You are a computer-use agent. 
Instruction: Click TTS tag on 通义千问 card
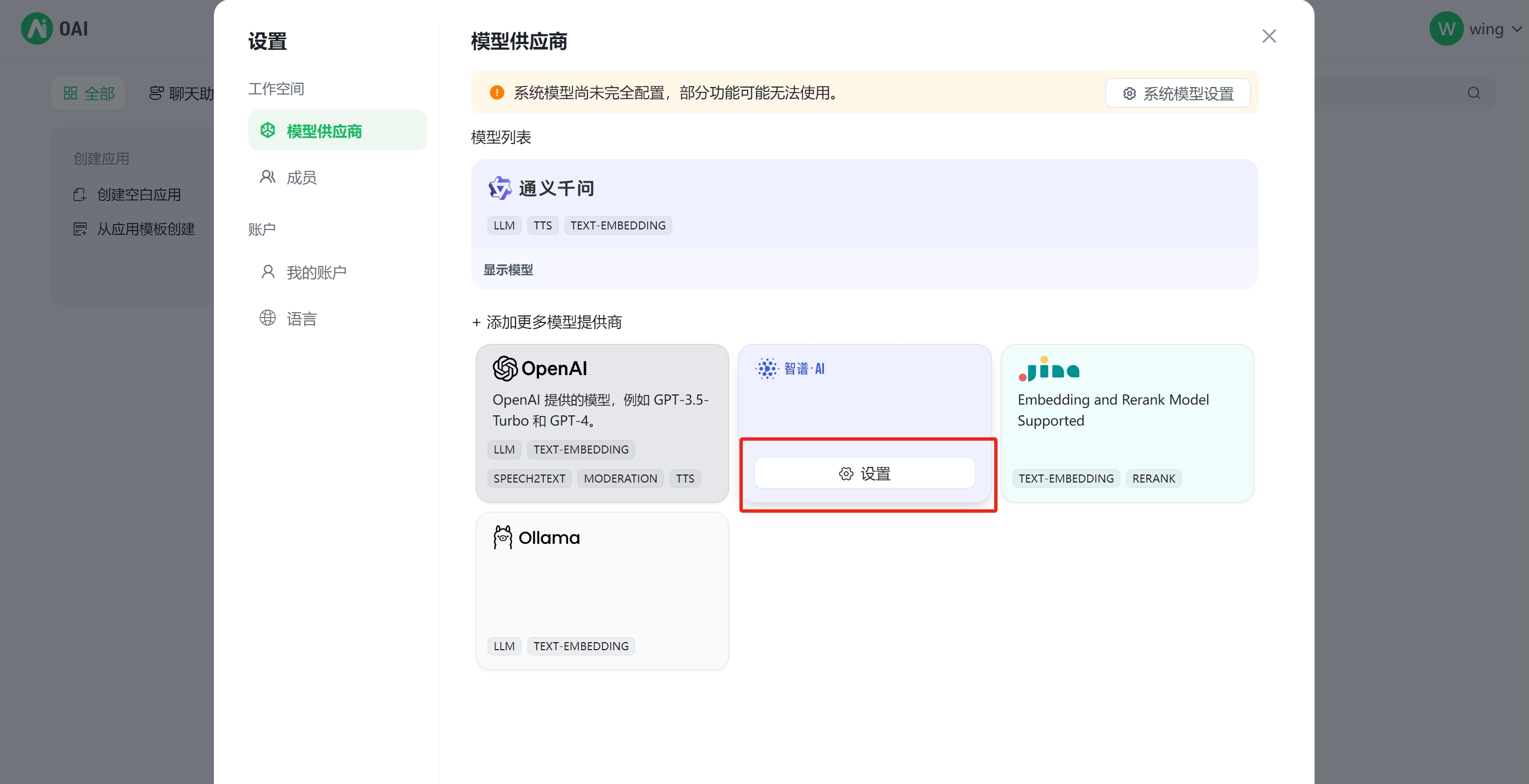(542, 226)
